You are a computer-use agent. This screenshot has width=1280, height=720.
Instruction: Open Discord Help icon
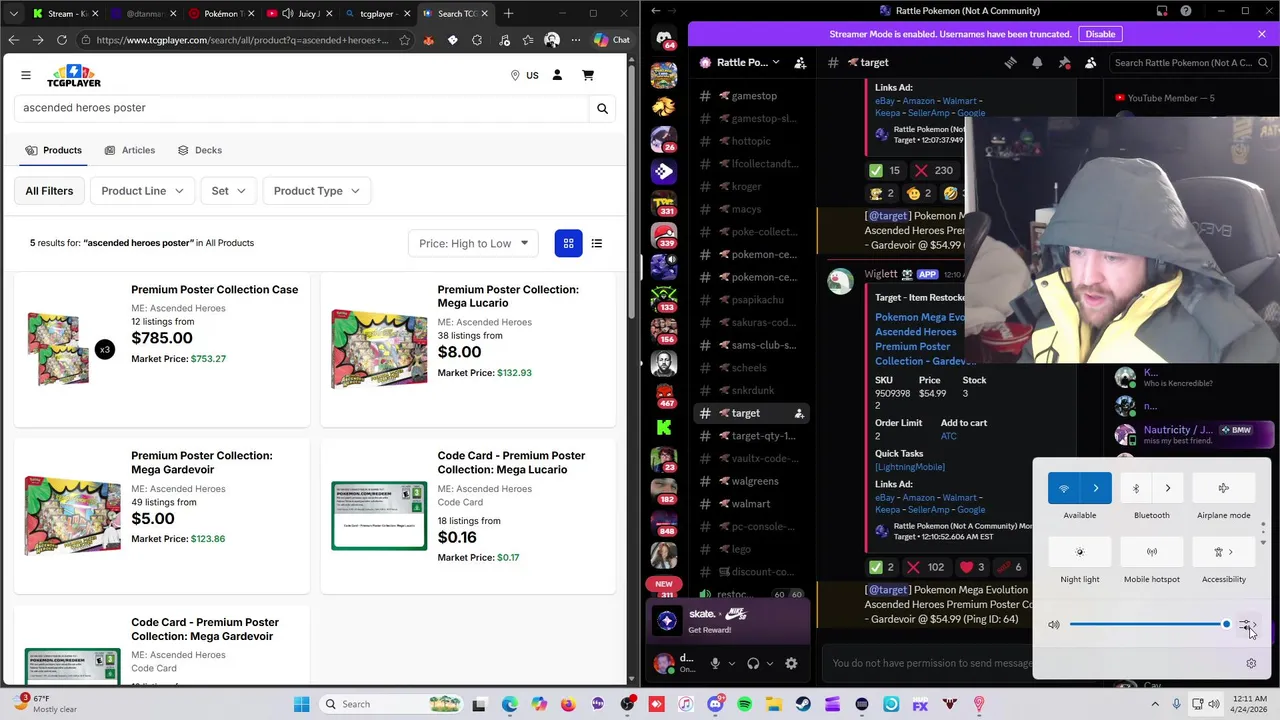1186,11
